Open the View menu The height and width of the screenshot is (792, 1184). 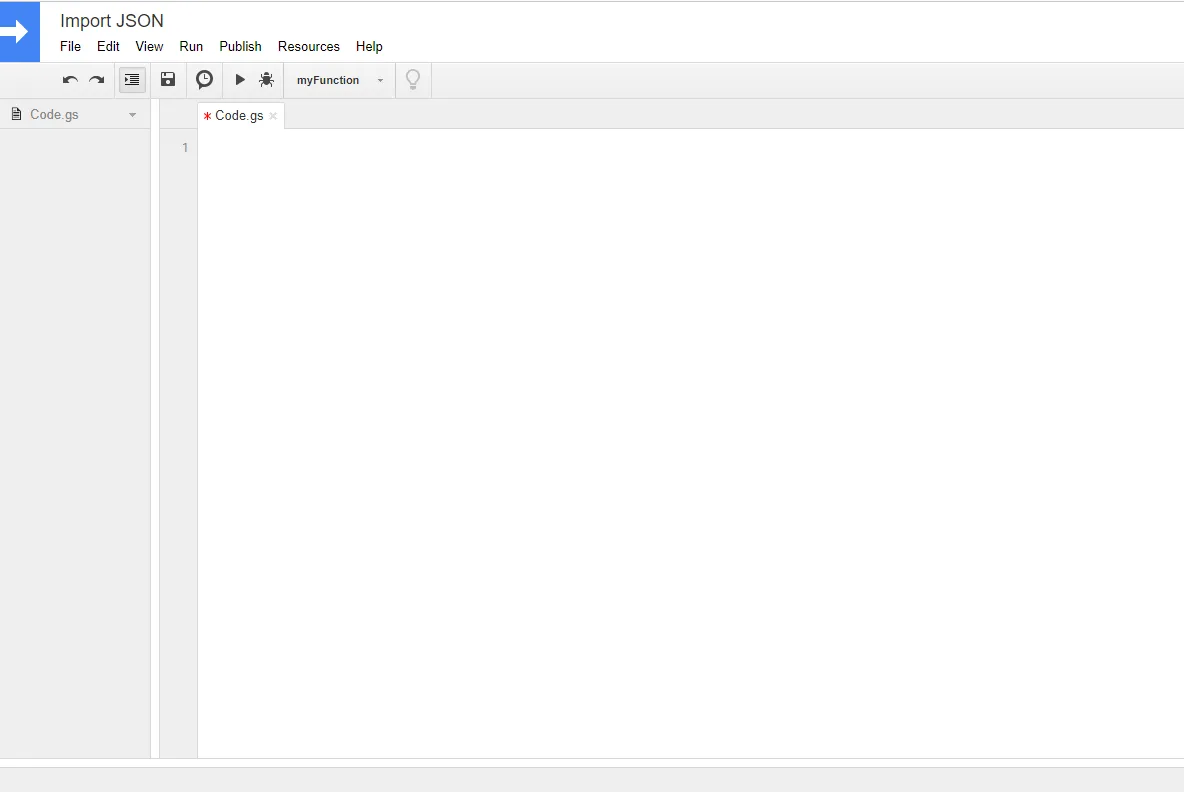150,46
